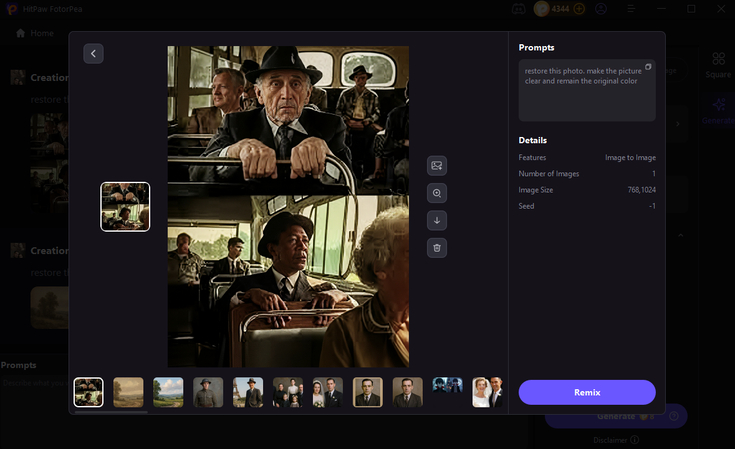Download the image with the arrow icon
The height and width of the screenshot is (449, 735).
point(437,220)
